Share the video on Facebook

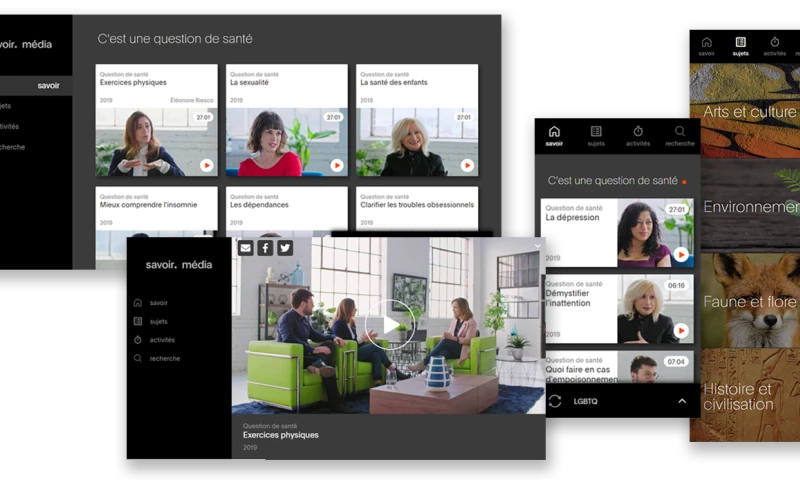(265, 248)
